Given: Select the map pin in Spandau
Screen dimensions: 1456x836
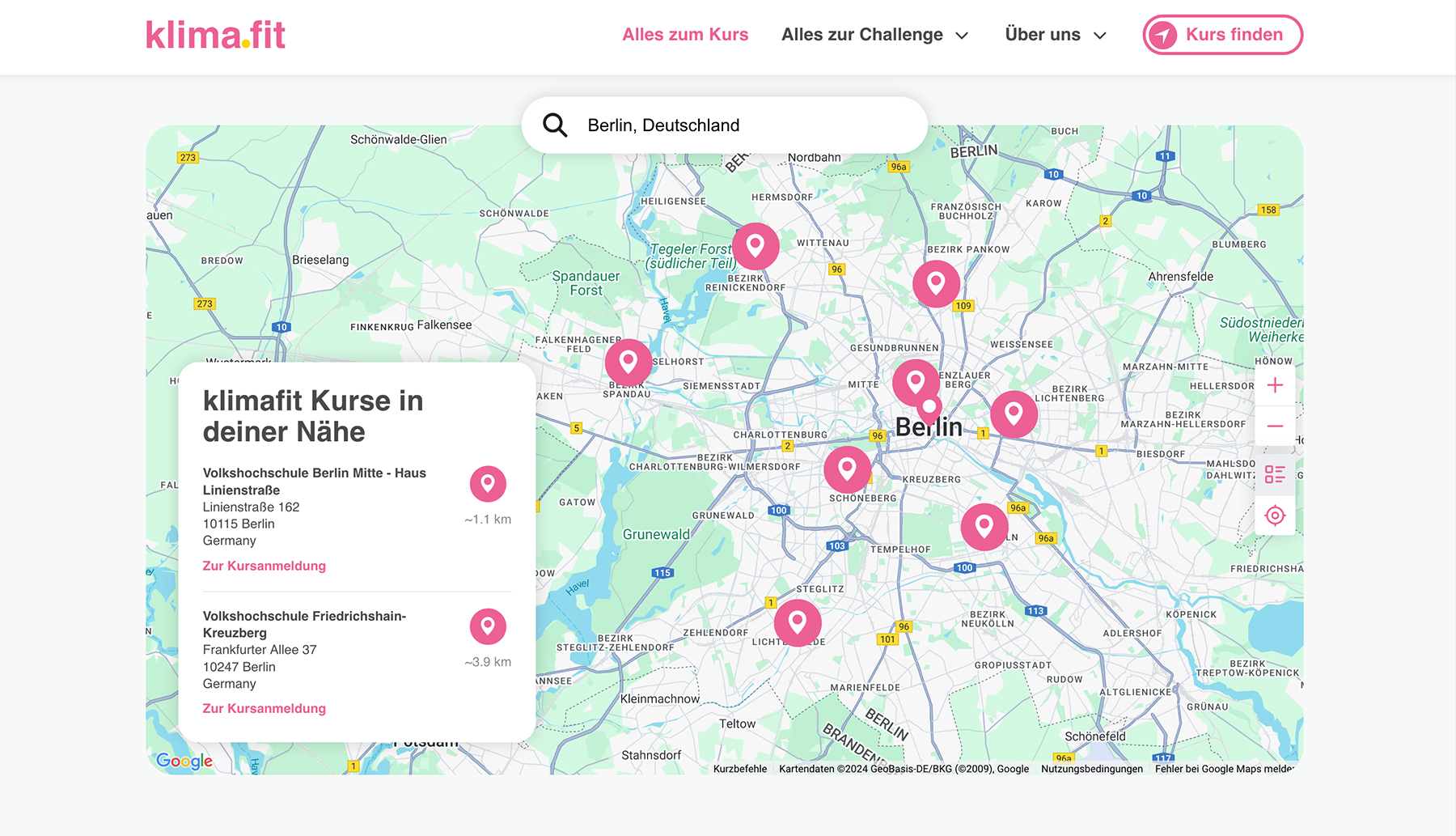Looking at the screenshot, I should pos(629,362).
